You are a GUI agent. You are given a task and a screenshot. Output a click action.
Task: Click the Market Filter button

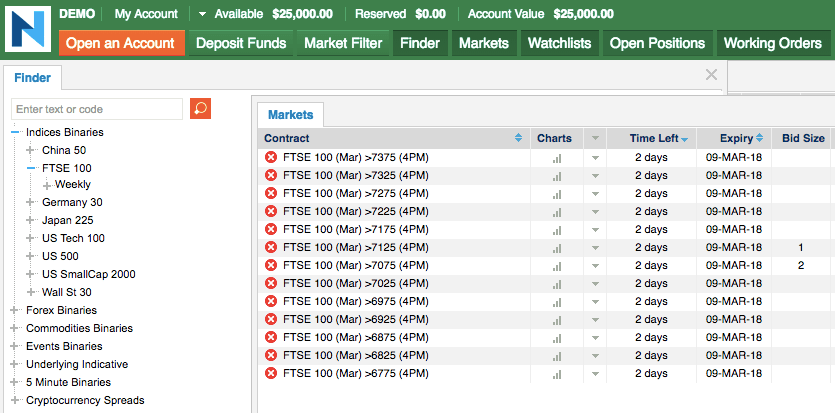click(x=343, y=43)
